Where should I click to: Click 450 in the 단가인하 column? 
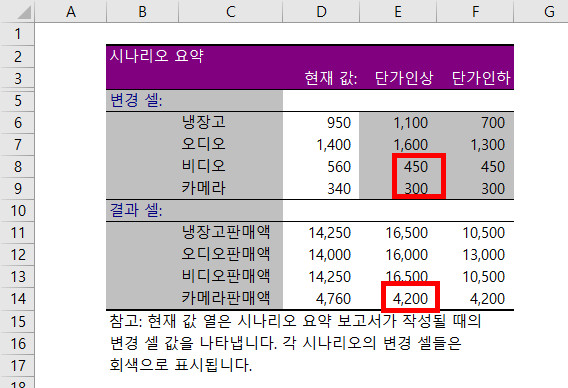coord(475,167)
